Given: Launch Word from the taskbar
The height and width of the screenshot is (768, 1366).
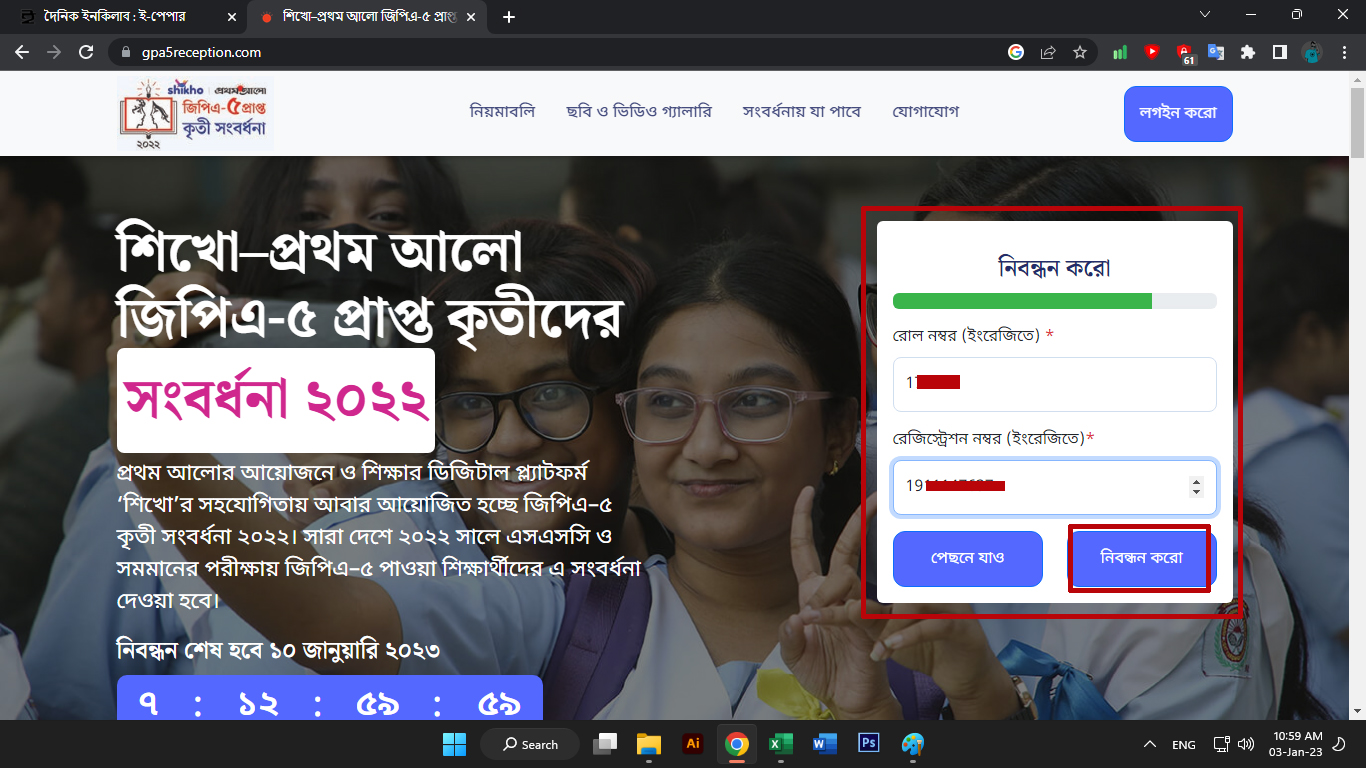Looking at the screenshot, I should tap(825, 744).
